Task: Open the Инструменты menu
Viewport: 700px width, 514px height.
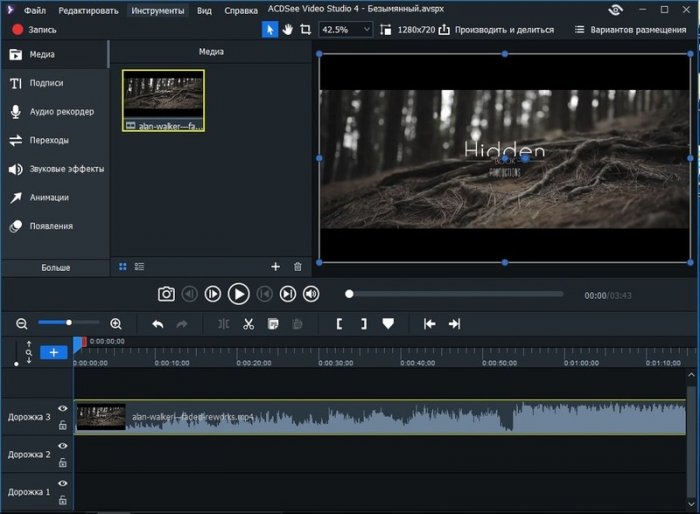Action: (x=158, y=10)
